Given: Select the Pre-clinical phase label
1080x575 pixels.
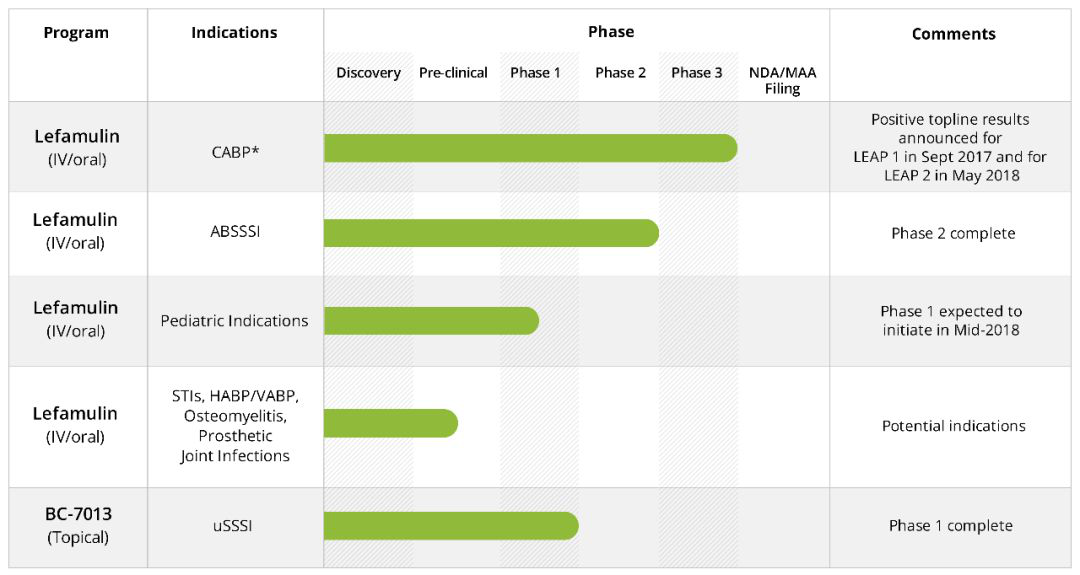Looking at the screenshot, I should [453, 73].
